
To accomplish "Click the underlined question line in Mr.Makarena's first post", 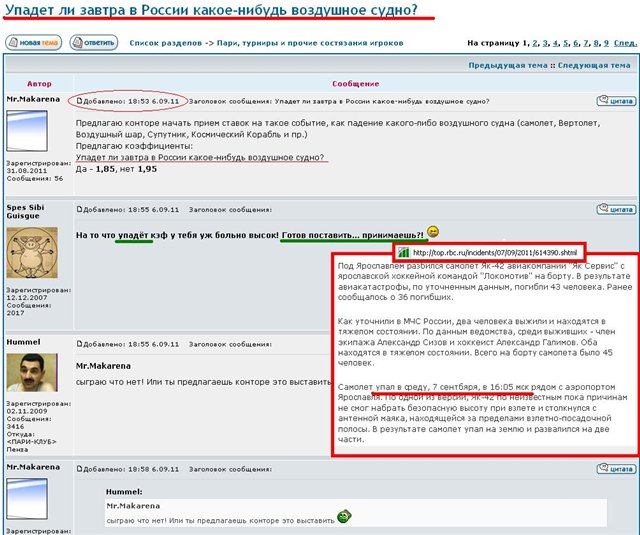I will point(200,158).
